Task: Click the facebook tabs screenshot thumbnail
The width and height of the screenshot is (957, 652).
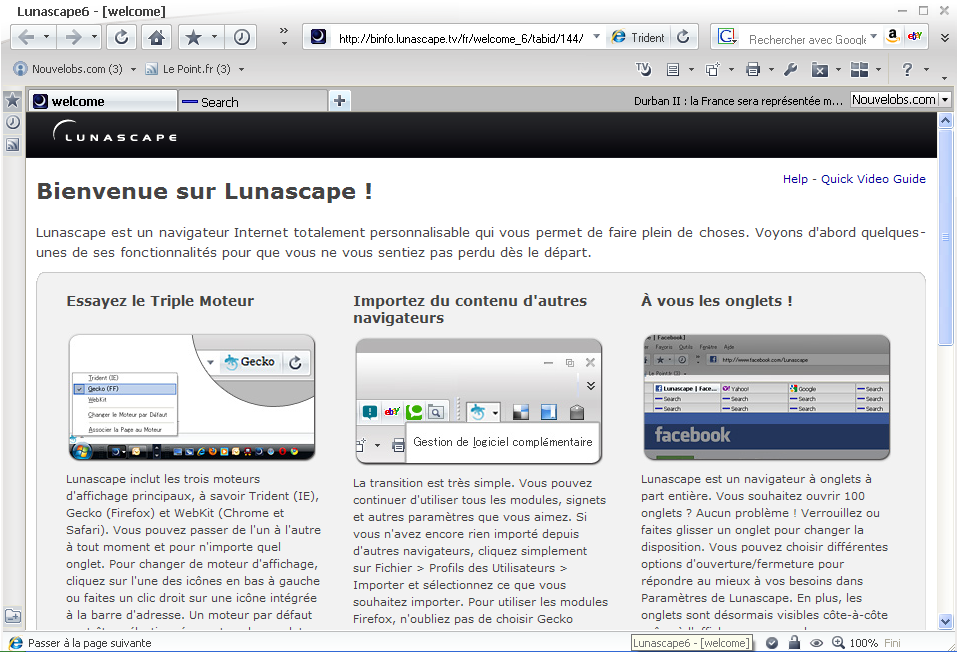Action: [x=767, y=397]
